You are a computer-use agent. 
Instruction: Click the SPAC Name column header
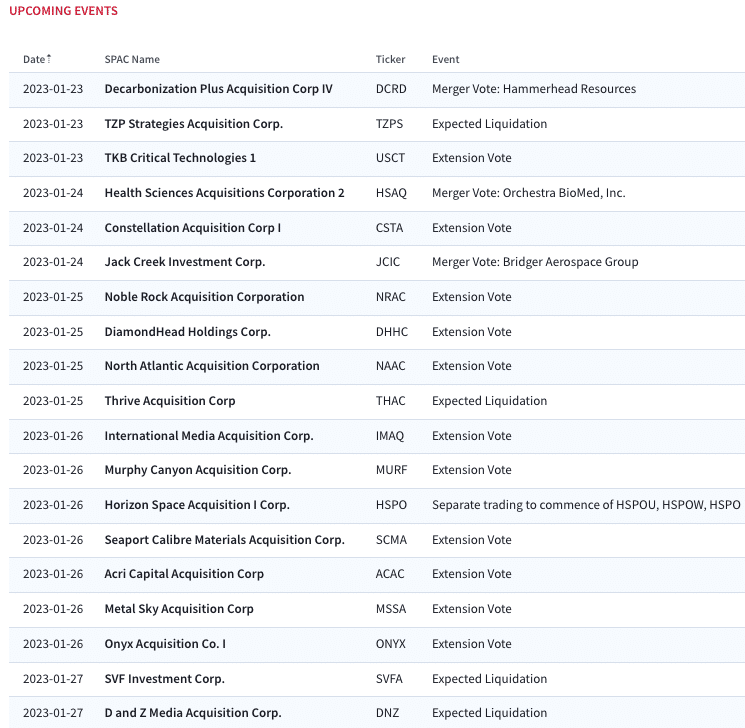[x=132, y=59]
